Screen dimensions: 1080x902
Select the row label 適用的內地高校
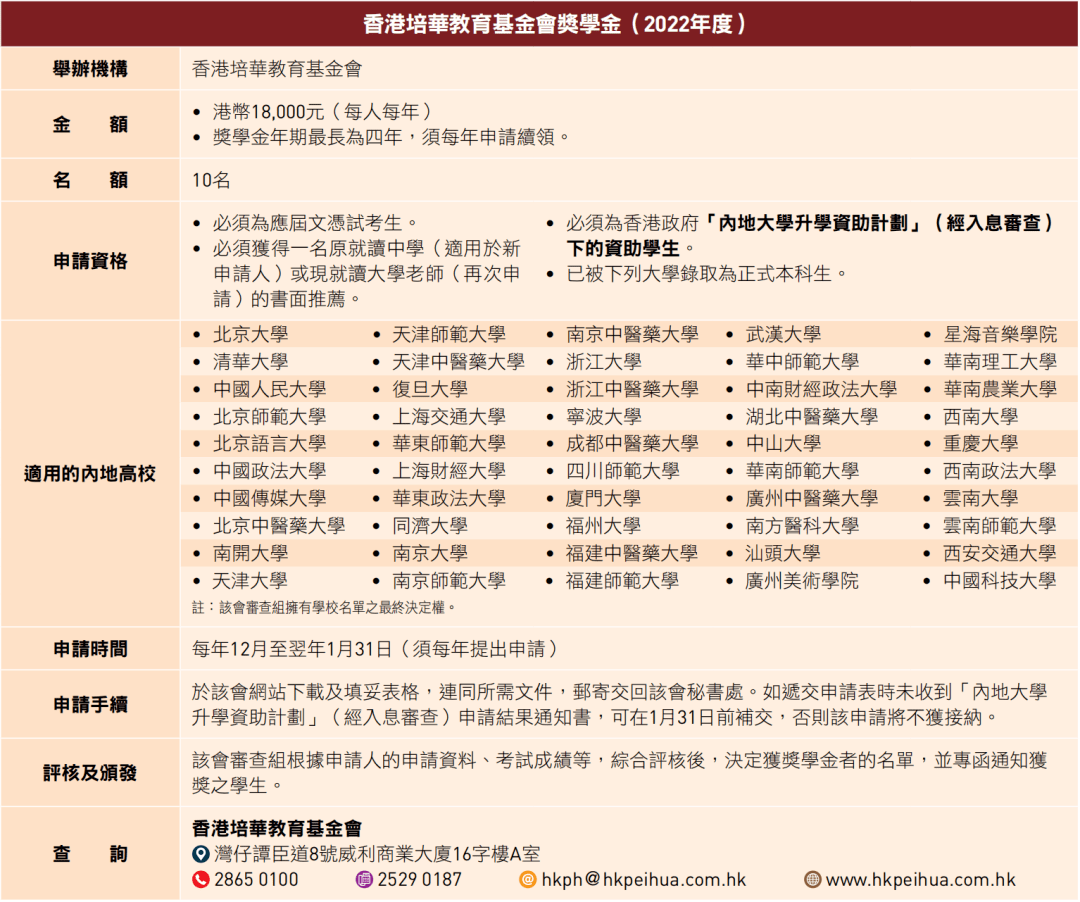pos(90,474)
